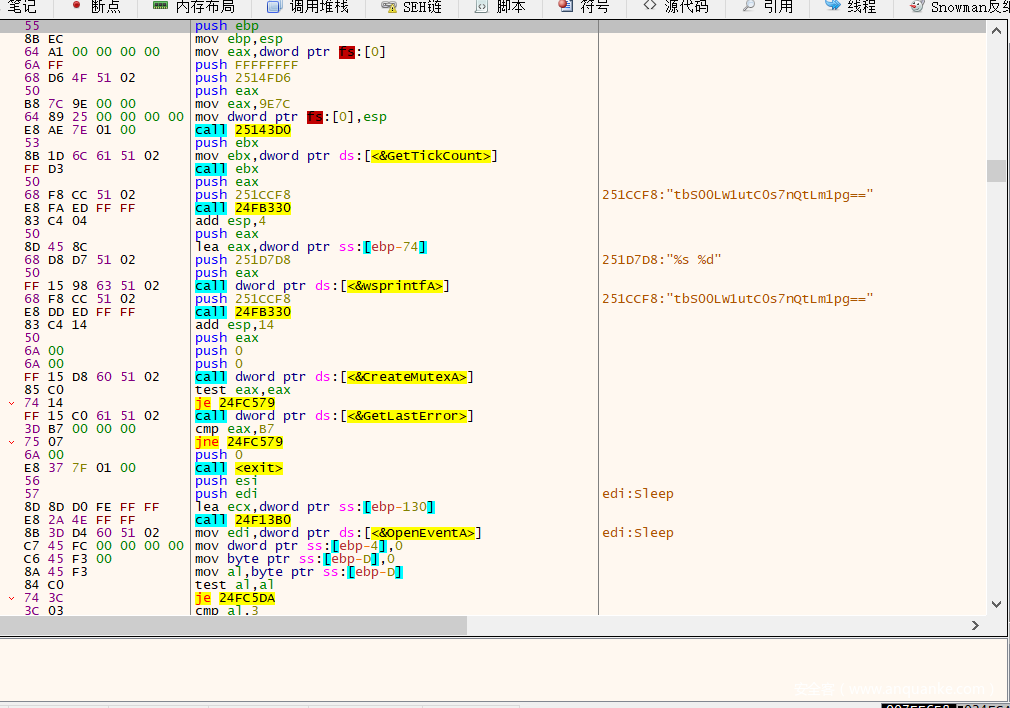The image size is (1010, 708).
Task: Click the vertical scrollbar down arrow
Action: pyautogui.click(x=996, y=603)
